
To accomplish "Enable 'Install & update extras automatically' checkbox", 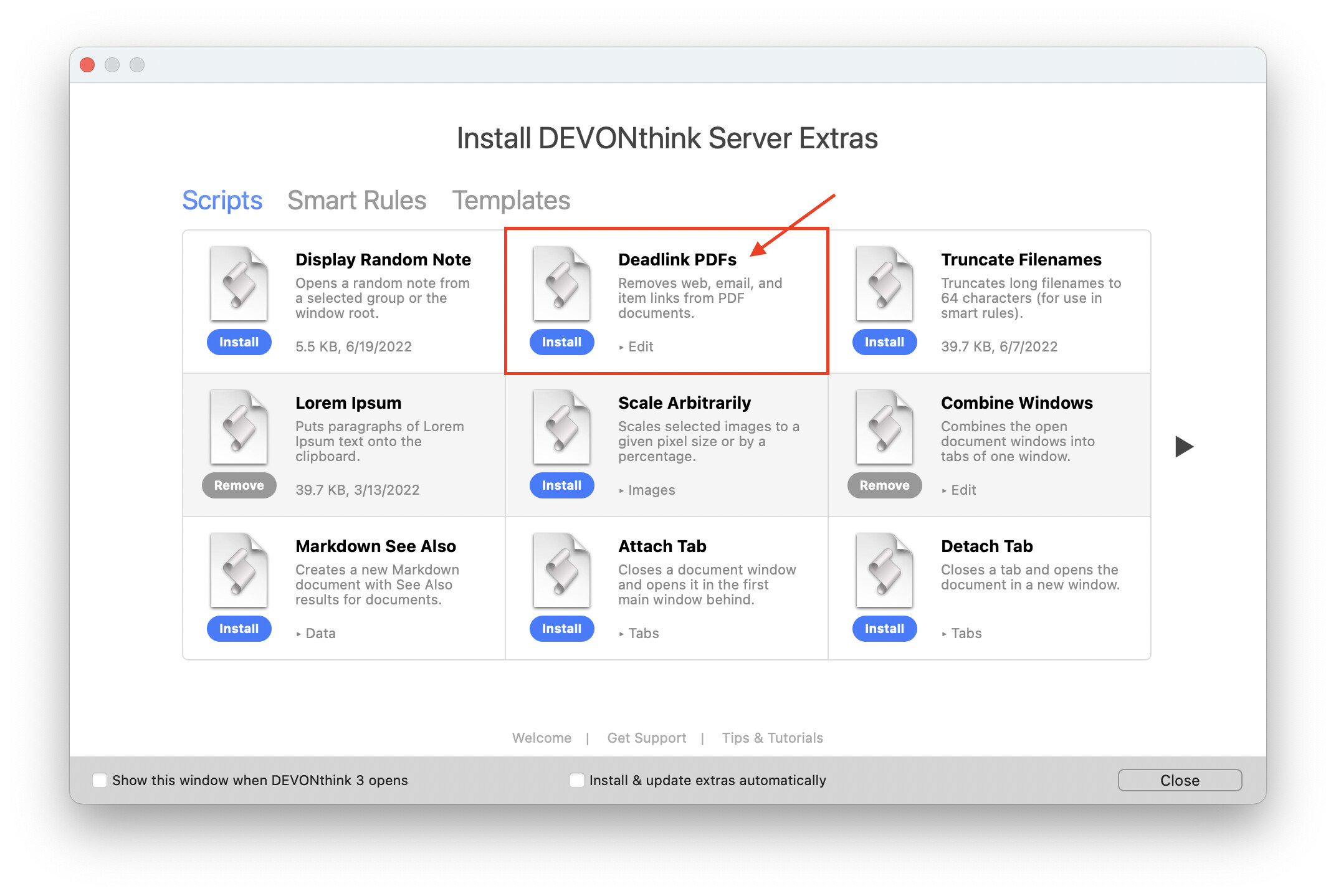I will coord(577,780).
